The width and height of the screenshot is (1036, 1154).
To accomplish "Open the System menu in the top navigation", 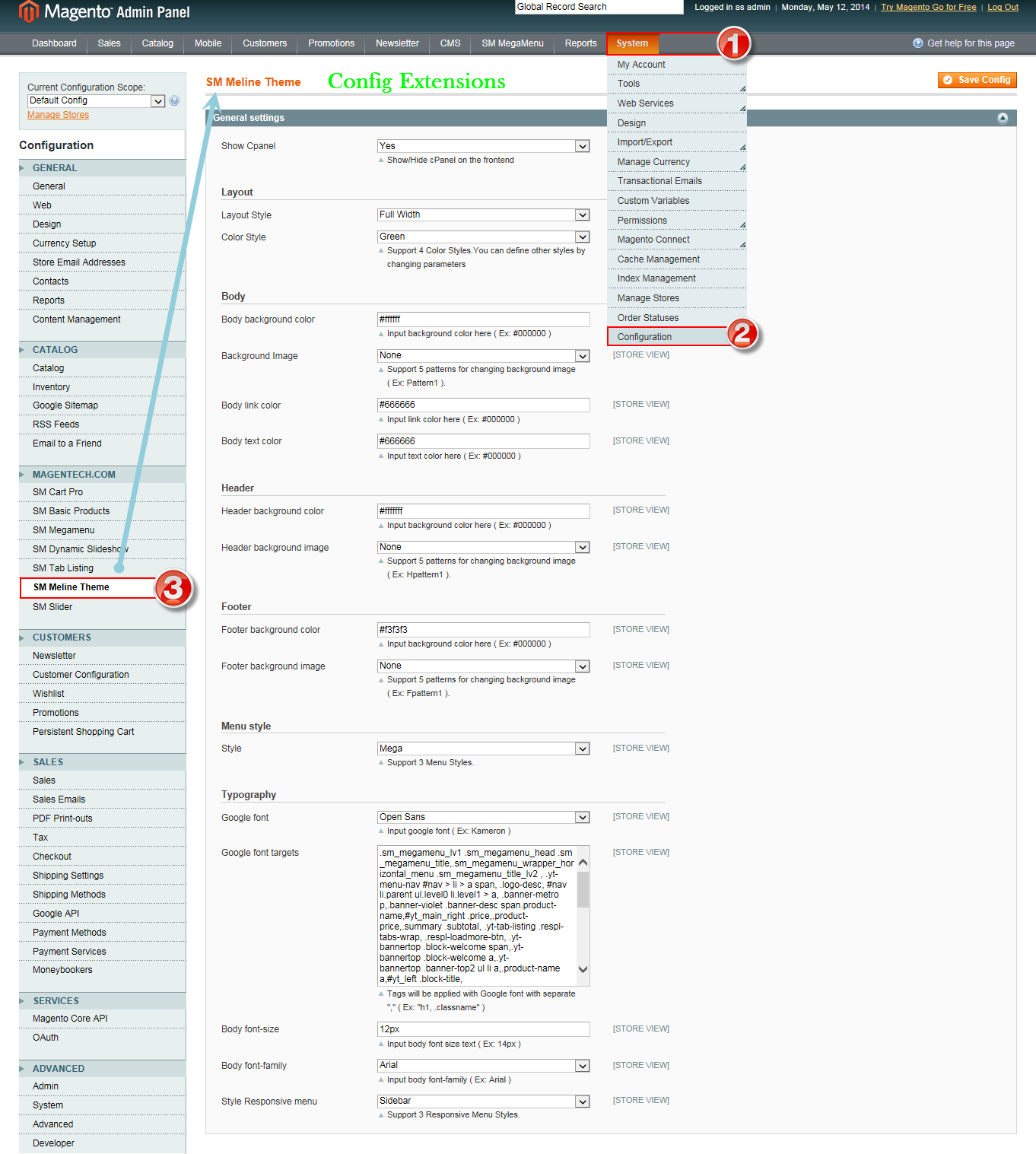I will tap(632, 43).
